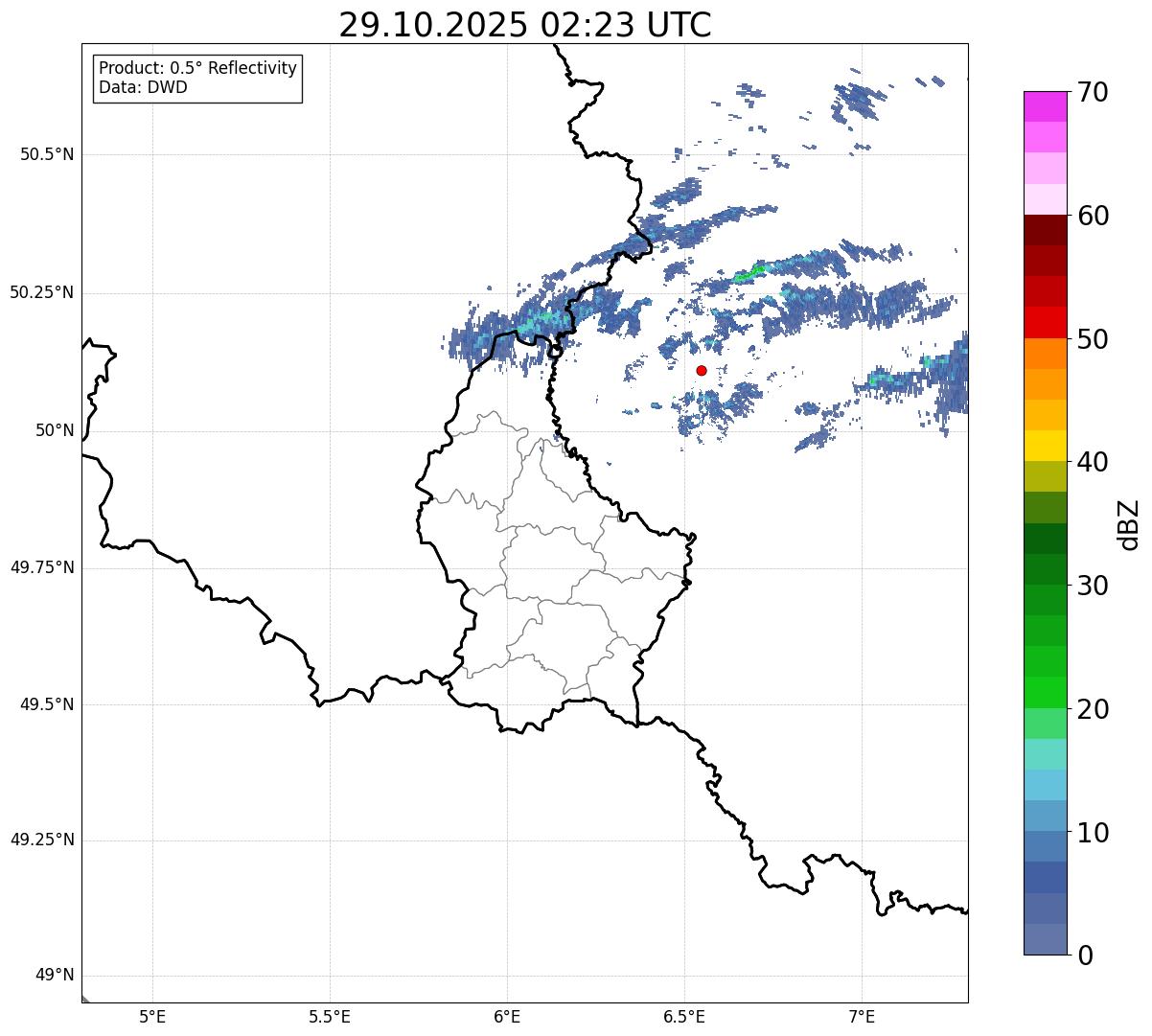Click the colorbar 50 tick label
This screenshot has height=1036, width=1152.
click(x=1093, y=339)
